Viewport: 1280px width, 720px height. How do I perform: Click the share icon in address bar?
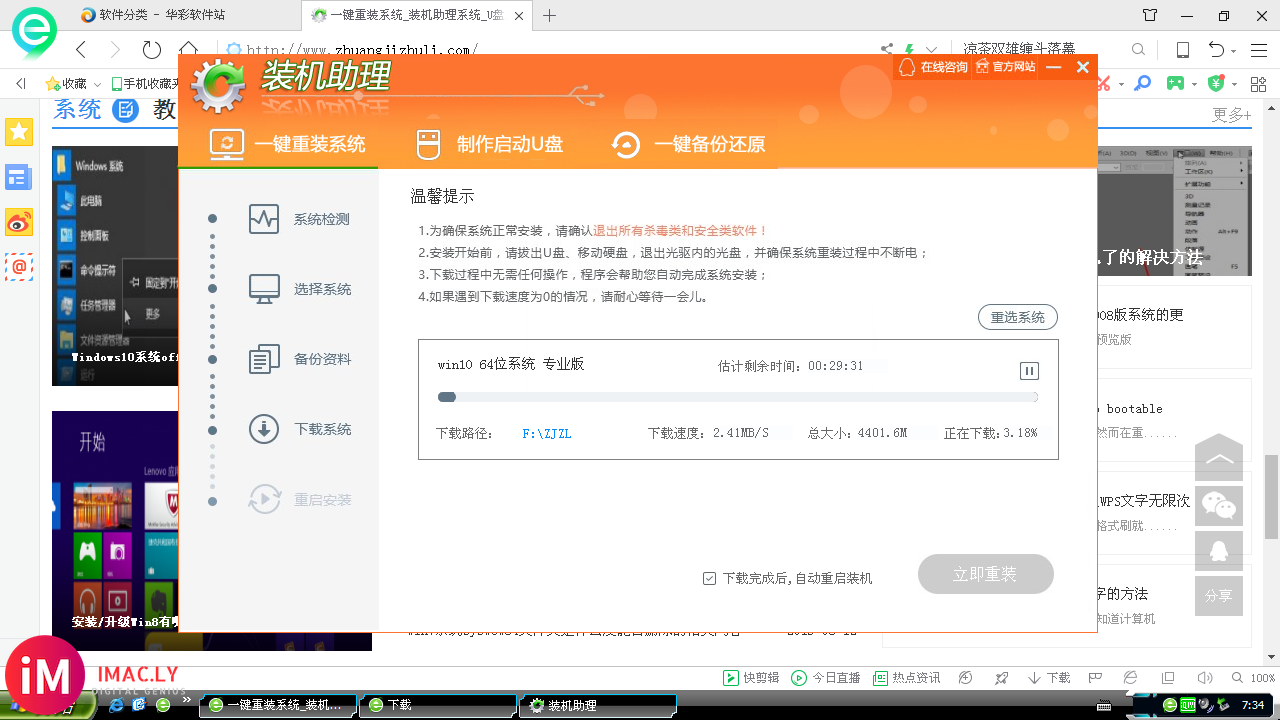pyautogui.click(x=886, y=49)
